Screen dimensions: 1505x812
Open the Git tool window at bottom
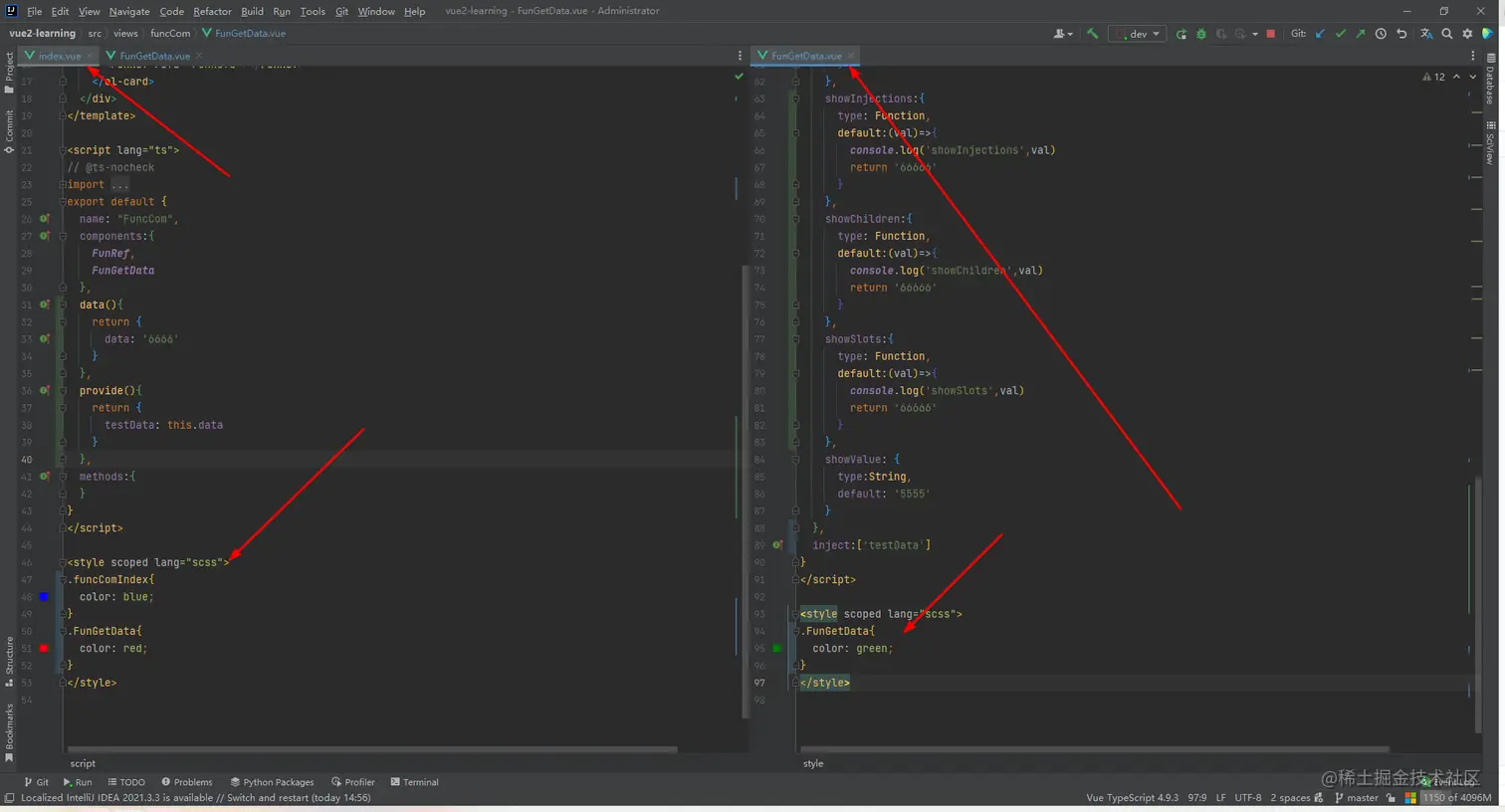tap(36, 782)
